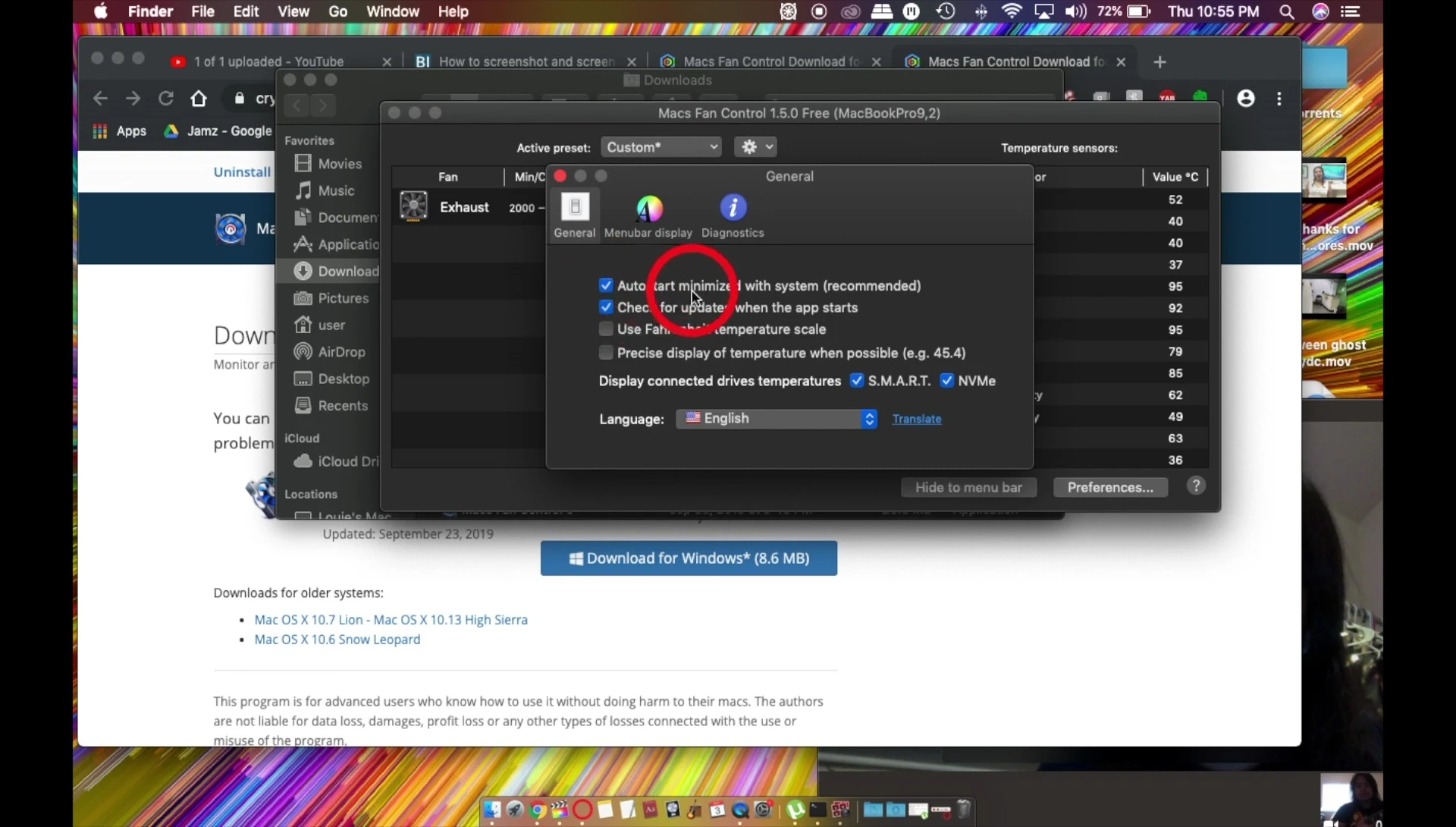This screenshot has width=1456, height=827.
Task: Open the Go menu
Action: 338,11
